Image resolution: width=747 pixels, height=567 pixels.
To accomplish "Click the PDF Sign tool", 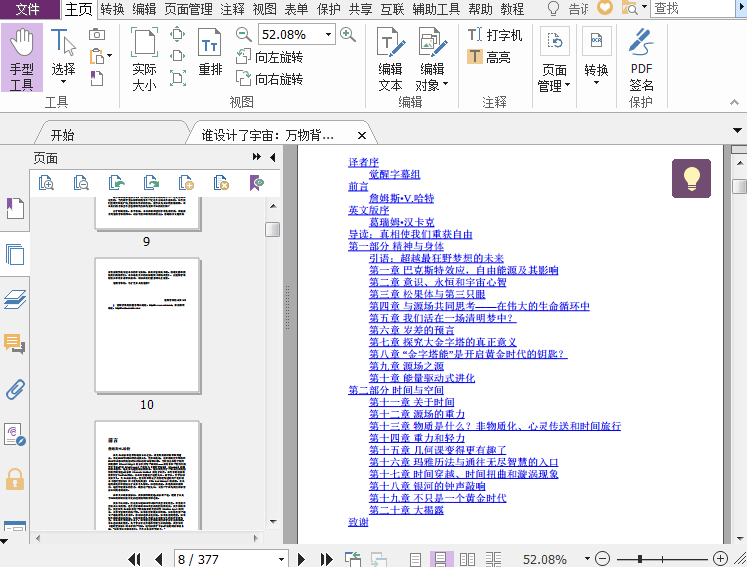I will (x=641, y=59).
